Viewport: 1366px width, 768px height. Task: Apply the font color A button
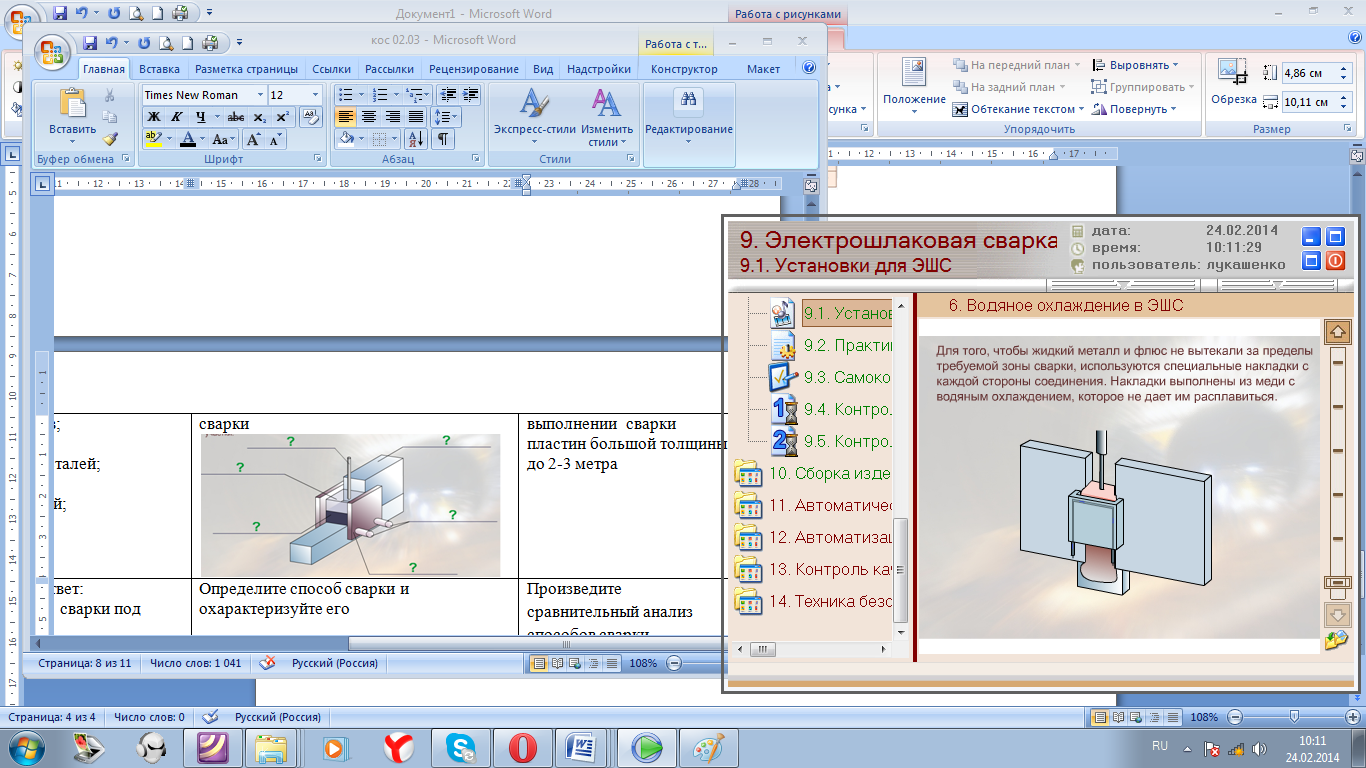point(187,139)
